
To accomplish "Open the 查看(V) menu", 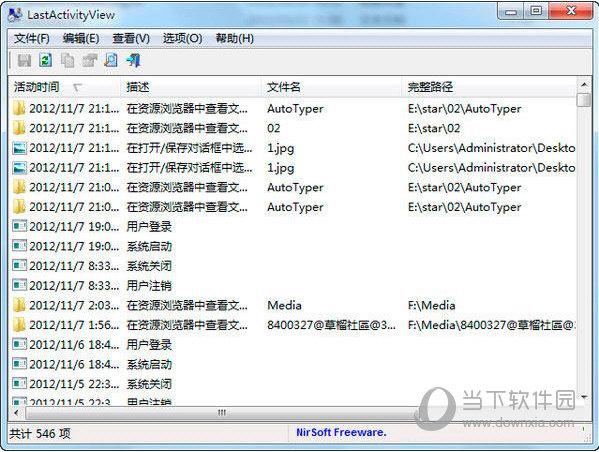I will click(x=131, y=38).
